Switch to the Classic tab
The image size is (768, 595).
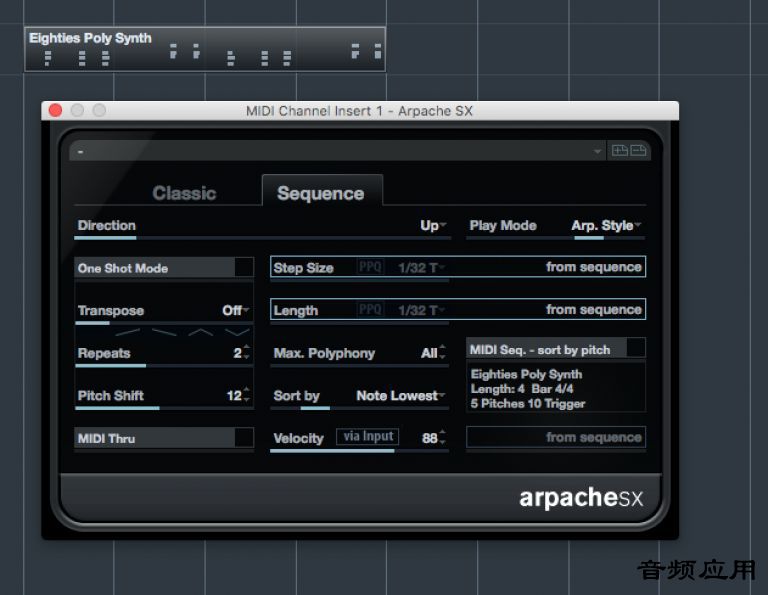coord(184,193)
